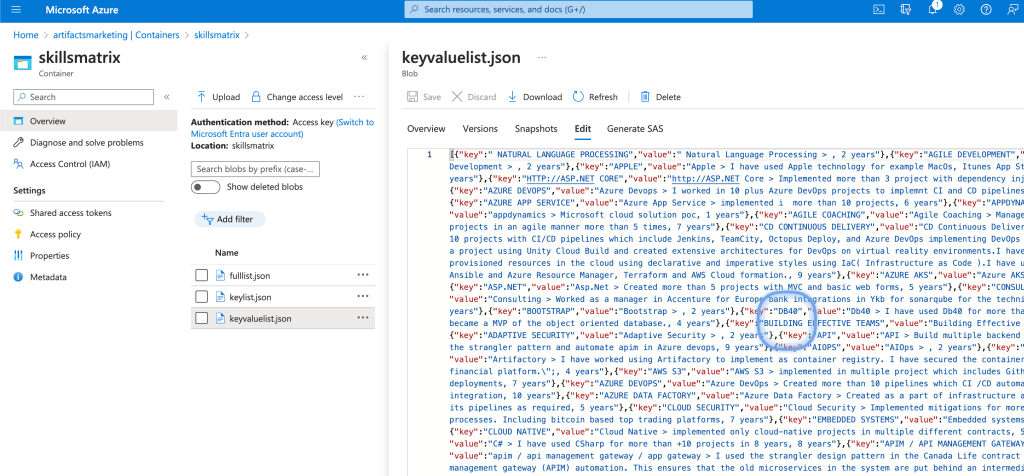This screenshot has height=476, width=1024.
Task: Click the Refresh circular arrow icon
Action: (x=578, y=97)
